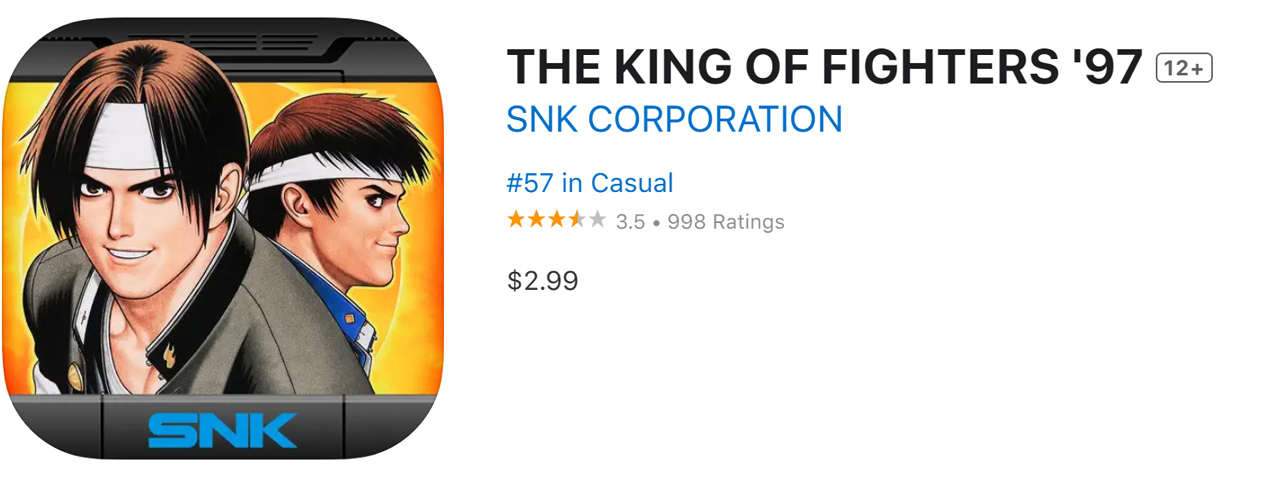Click the gray fifth rating star
Image resolution: width=1280 pixels, height=477 pixels.
(597, 220)
